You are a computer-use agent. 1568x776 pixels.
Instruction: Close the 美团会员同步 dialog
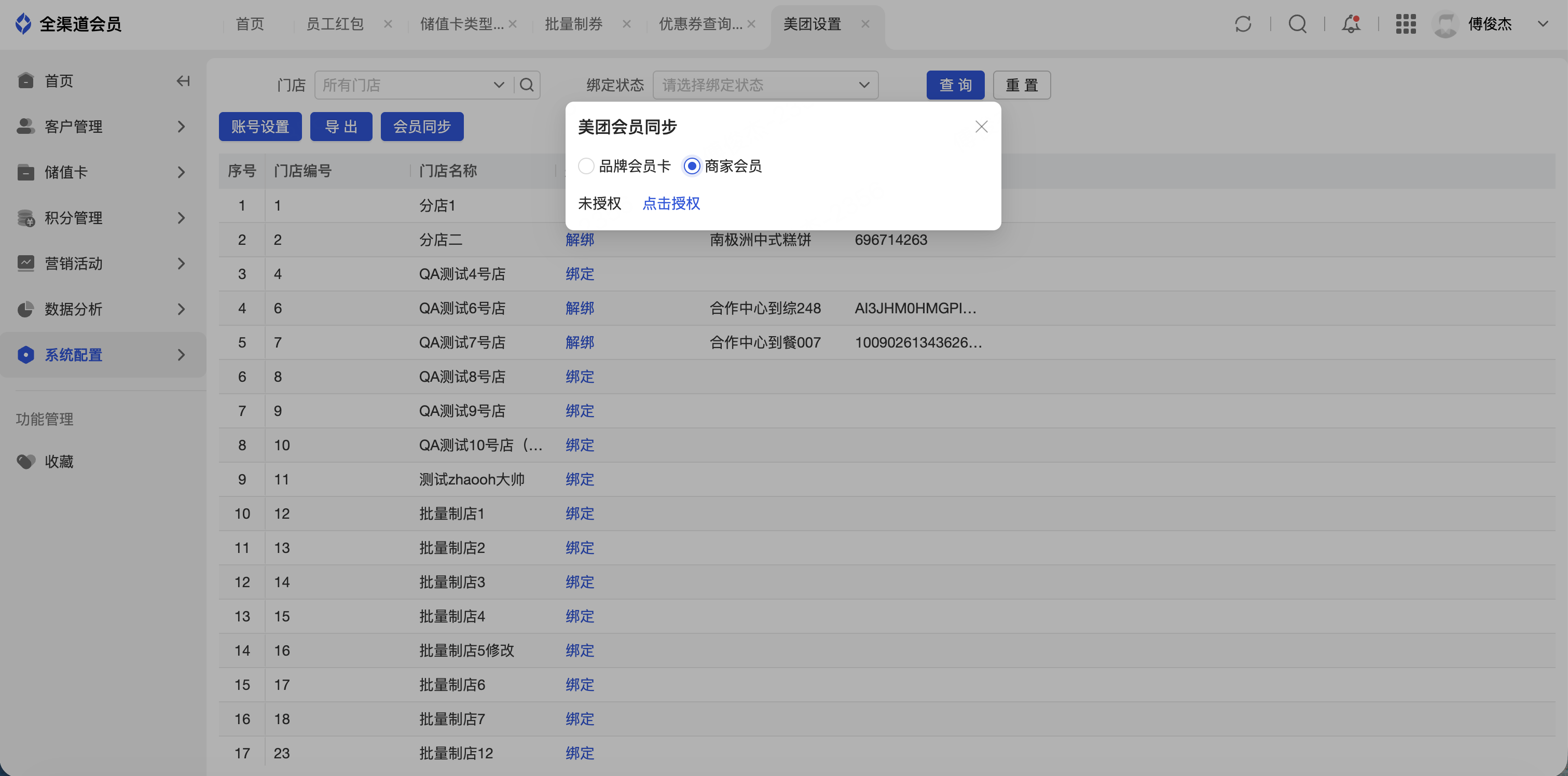pyautogui.click(x=981, y=127)
